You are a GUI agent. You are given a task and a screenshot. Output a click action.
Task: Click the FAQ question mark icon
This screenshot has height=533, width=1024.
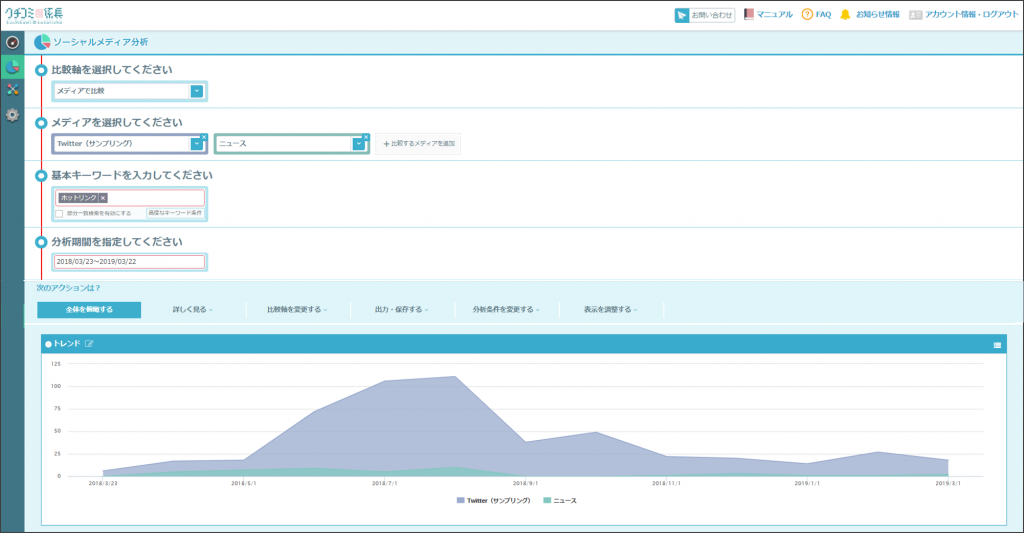click(807, 14)
